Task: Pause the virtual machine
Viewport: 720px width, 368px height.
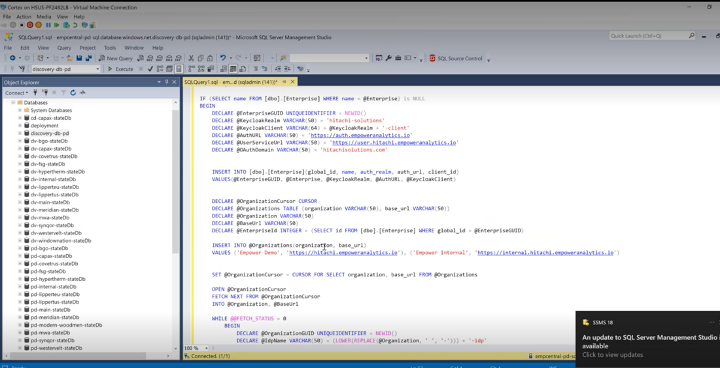Action: (x=48, y=25)
